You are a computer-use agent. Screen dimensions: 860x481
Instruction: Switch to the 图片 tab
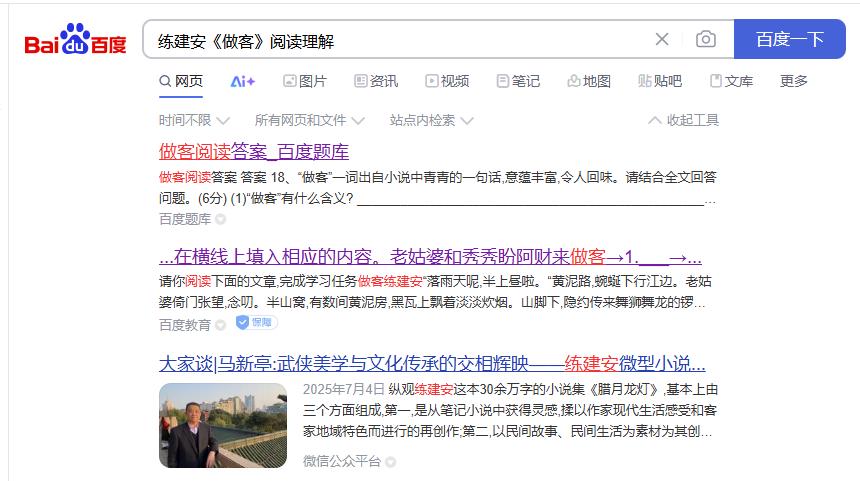[305, 81]
